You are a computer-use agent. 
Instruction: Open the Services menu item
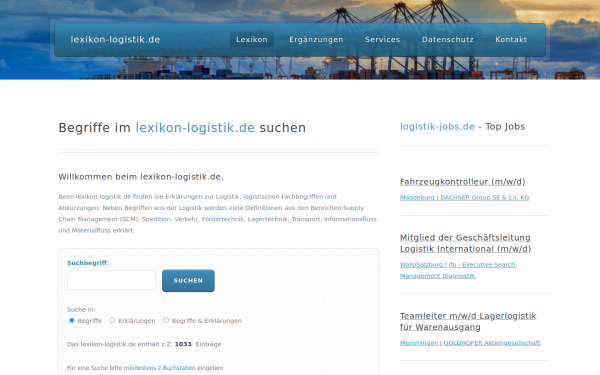click(382, 39)
